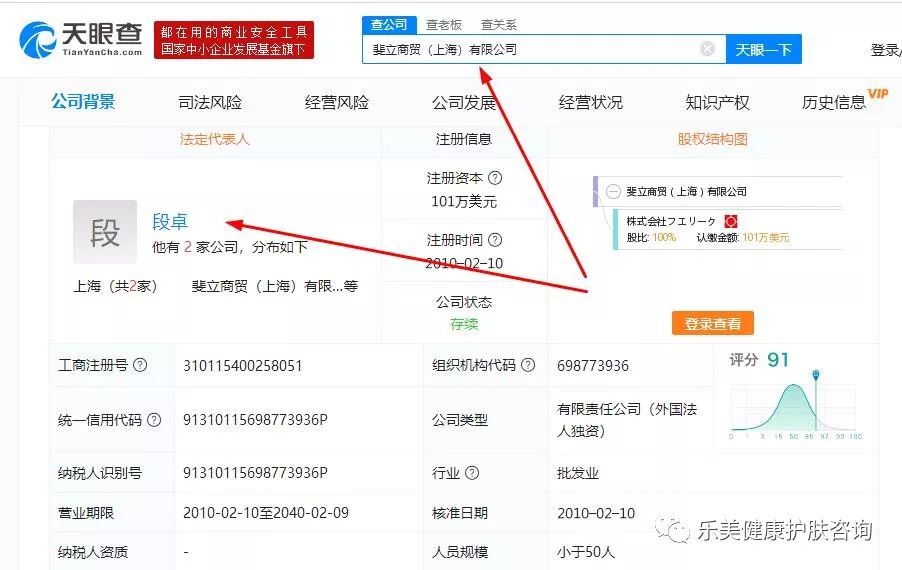Open the 公司背景 navigation tab
The image size is (902, 570).
[83, 102]
